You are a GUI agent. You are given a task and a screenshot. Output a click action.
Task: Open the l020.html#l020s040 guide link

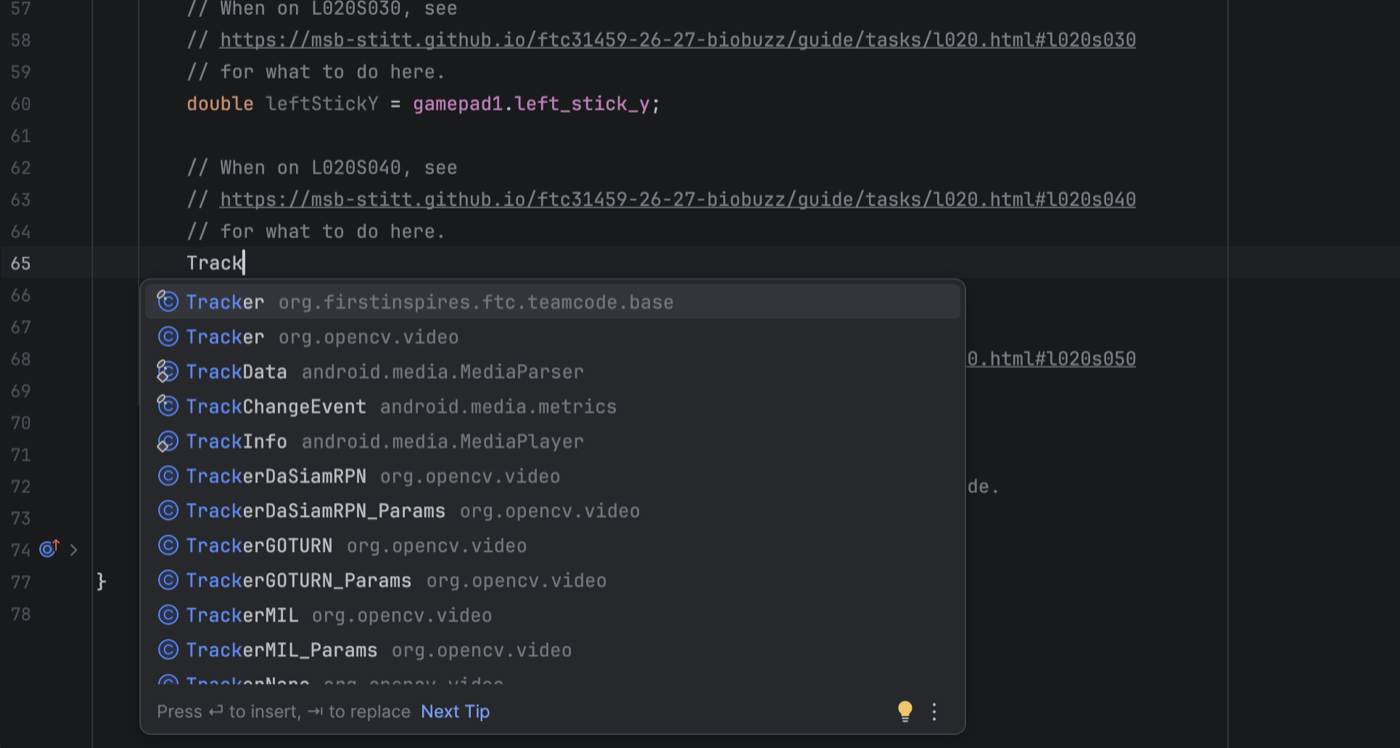[678, 200]
